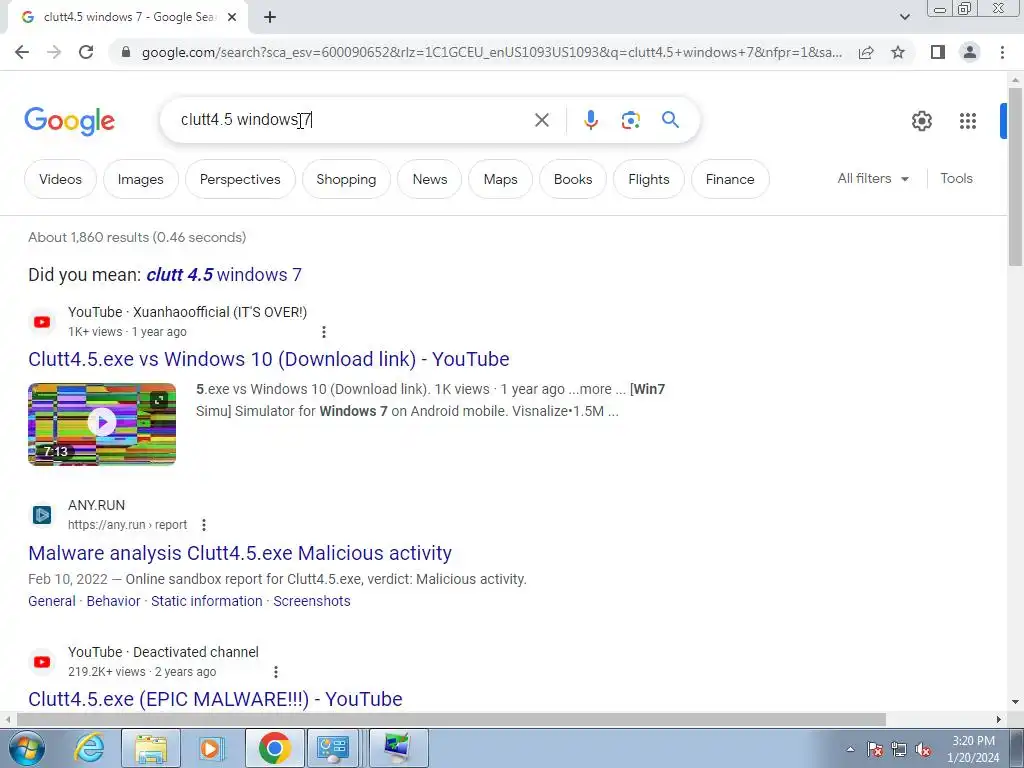Open the muted volume tray icon
The height and width of the screenshot is (768, 1024).
(923, 749)
